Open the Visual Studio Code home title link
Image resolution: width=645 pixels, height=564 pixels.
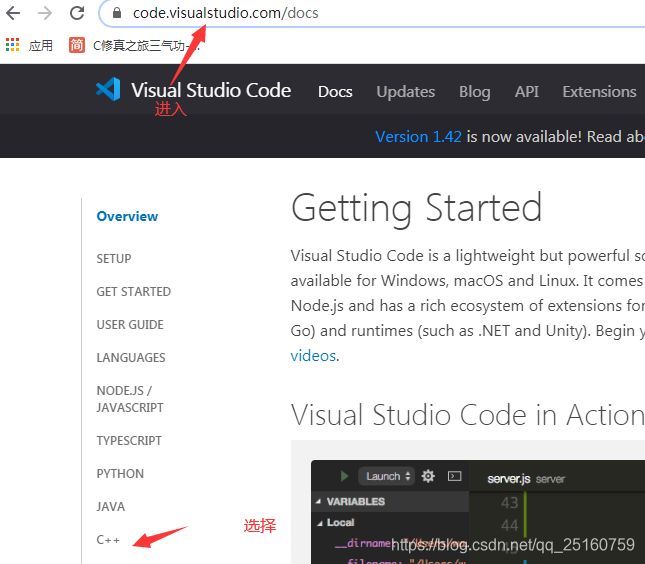(211, 90)
